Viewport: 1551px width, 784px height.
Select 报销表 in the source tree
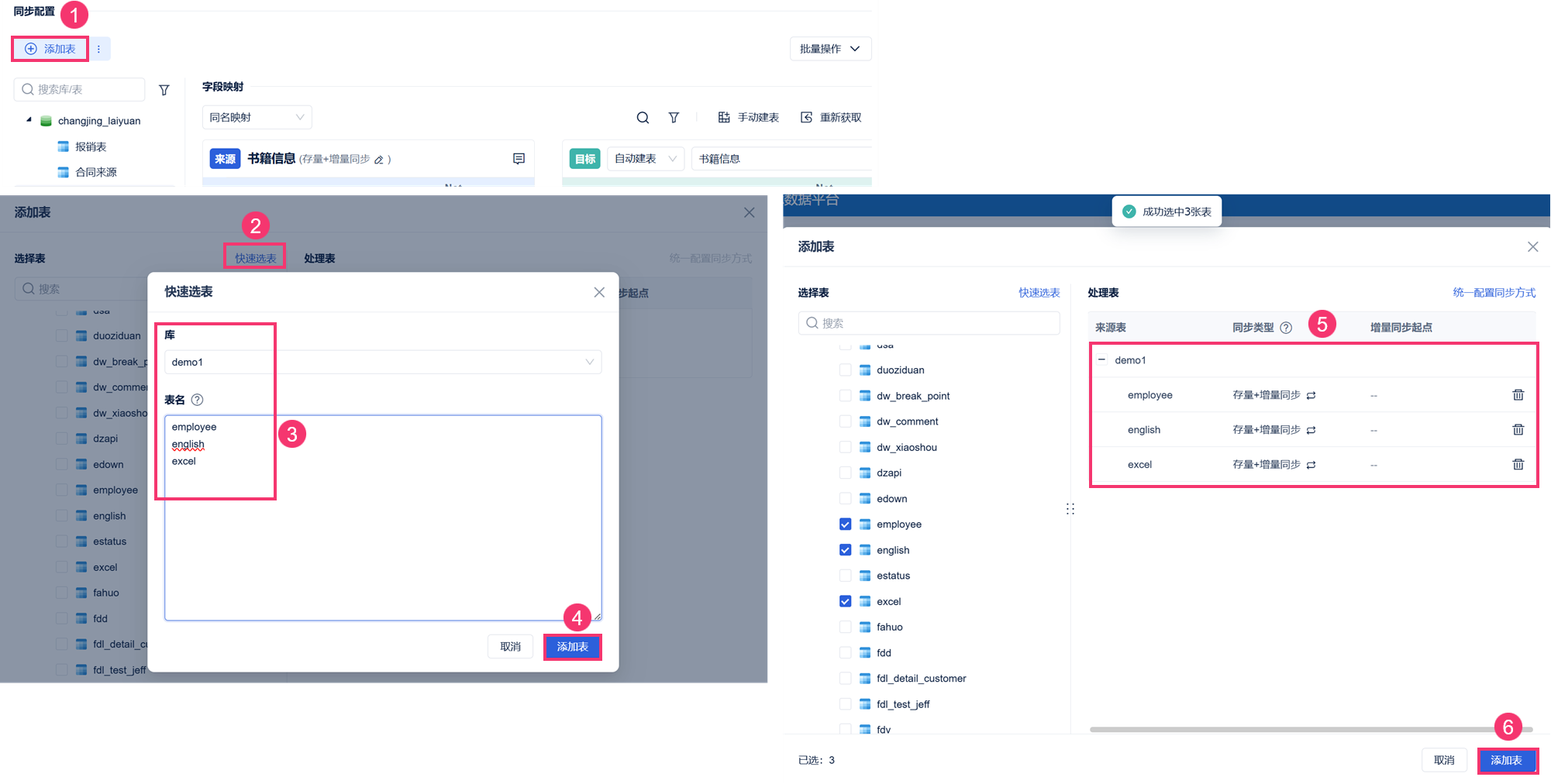[91, 146]
